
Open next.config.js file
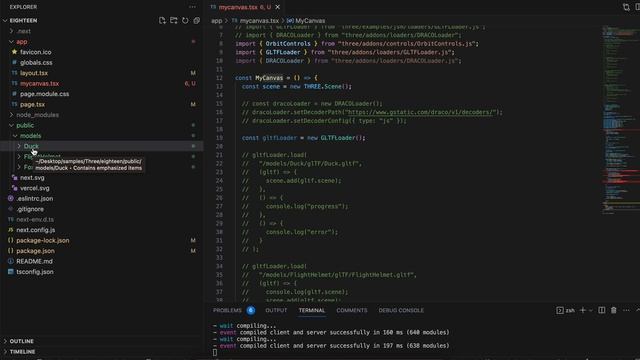[36, 230]
